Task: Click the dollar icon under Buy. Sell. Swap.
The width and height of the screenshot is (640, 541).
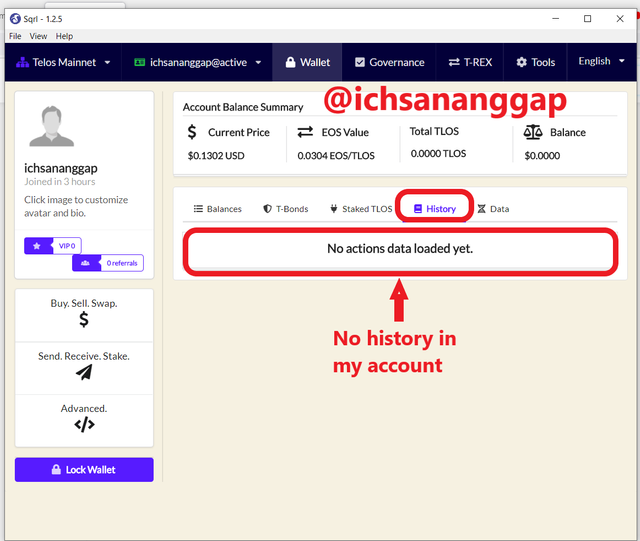Action: [x=84, y=319]
